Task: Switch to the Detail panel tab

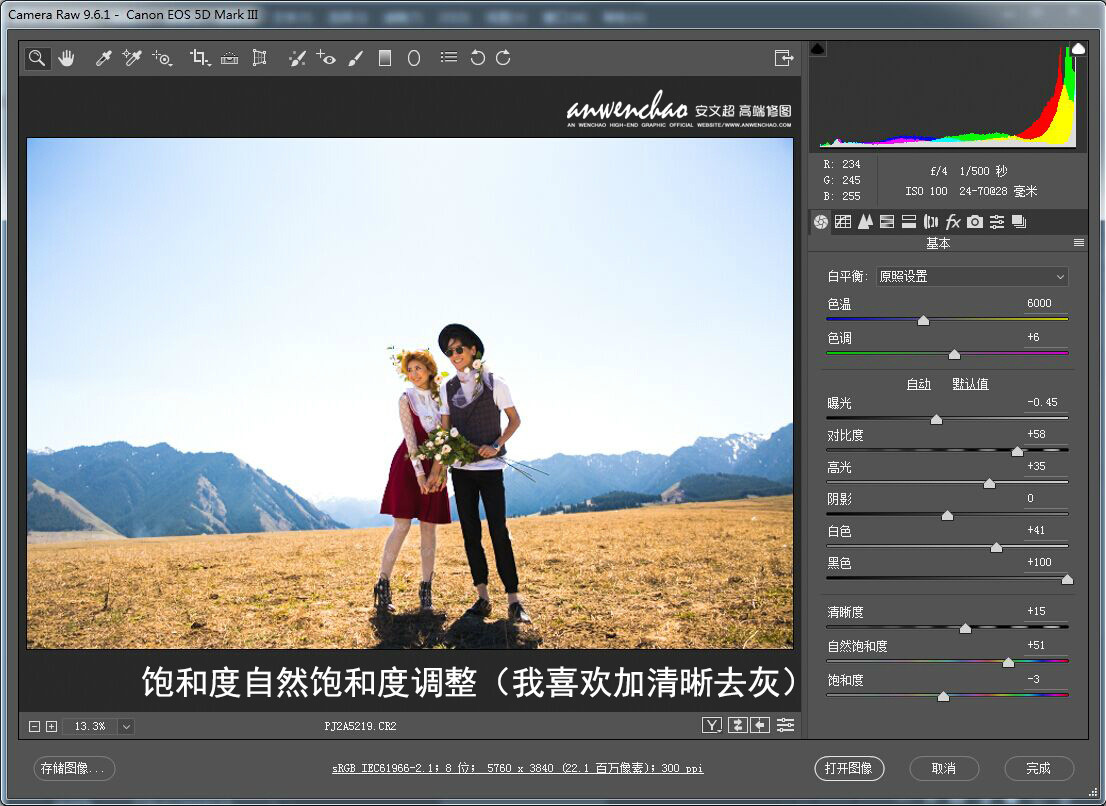Action: click(x=865, y=222)
